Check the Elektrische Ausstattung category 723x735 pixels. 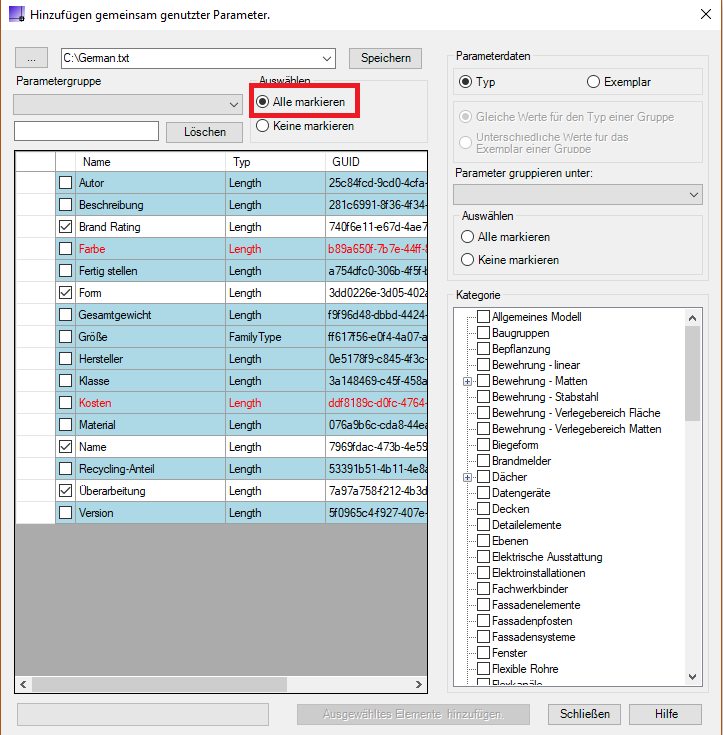pyautogui.click(x=483, y=556)
